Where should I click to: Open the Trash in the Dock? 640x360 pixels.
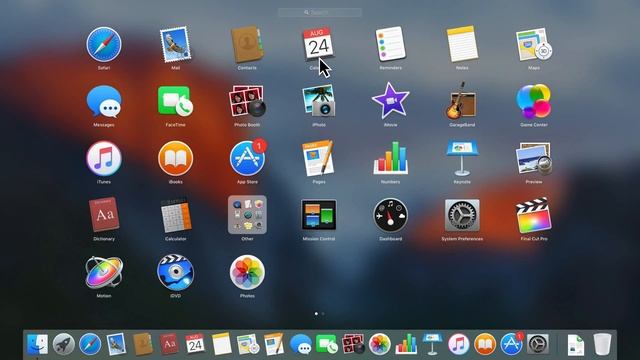(x=602, y=344)
